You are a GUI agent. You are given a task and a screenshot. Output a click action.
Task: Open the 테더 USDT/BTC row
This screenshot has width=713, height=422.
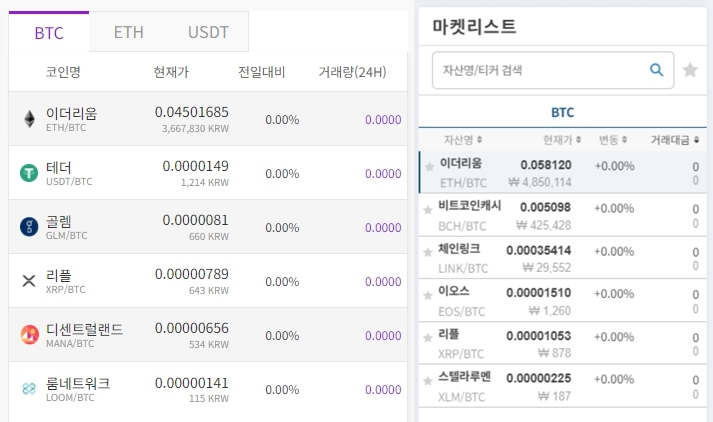click(x=208, y=173)
